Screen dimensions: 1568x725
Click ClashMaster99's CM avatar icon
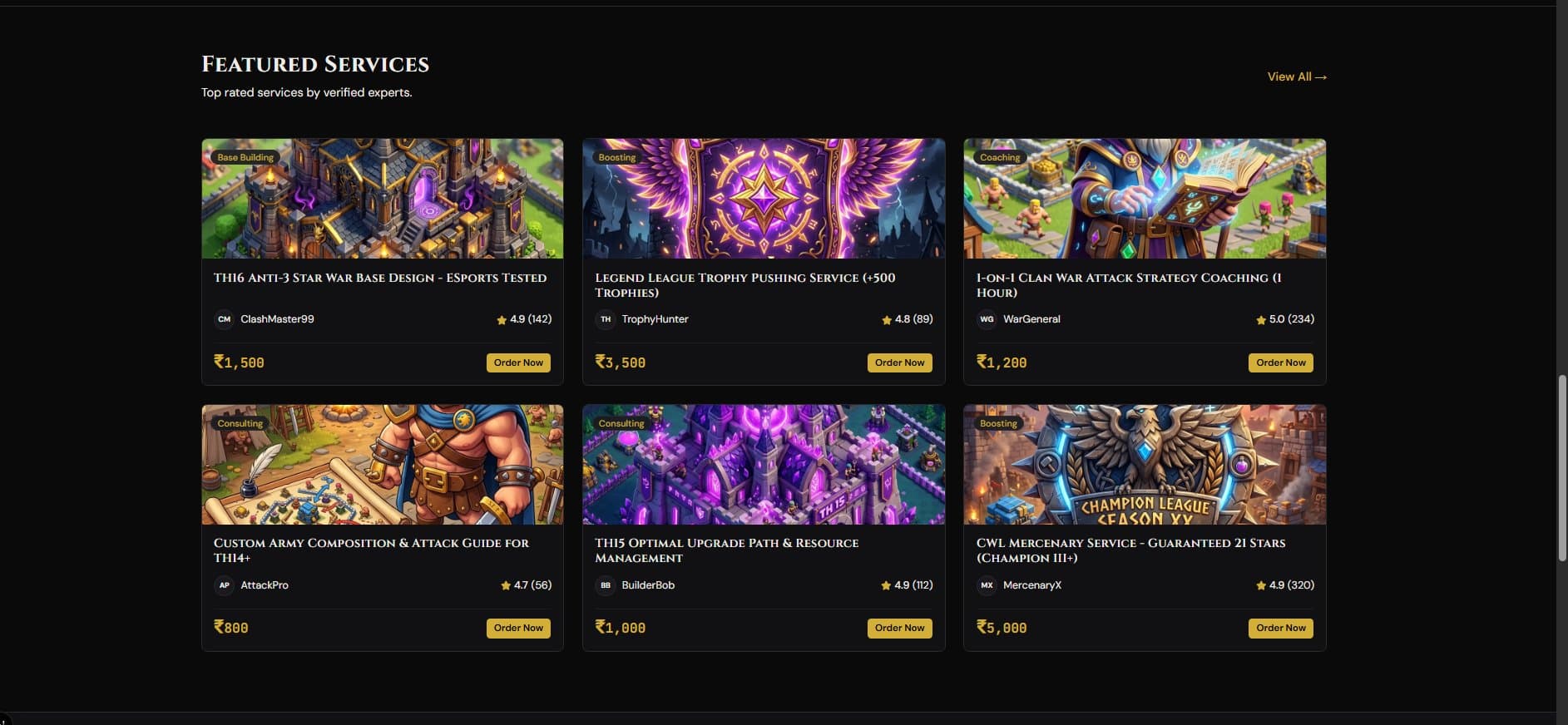(224, 319)
